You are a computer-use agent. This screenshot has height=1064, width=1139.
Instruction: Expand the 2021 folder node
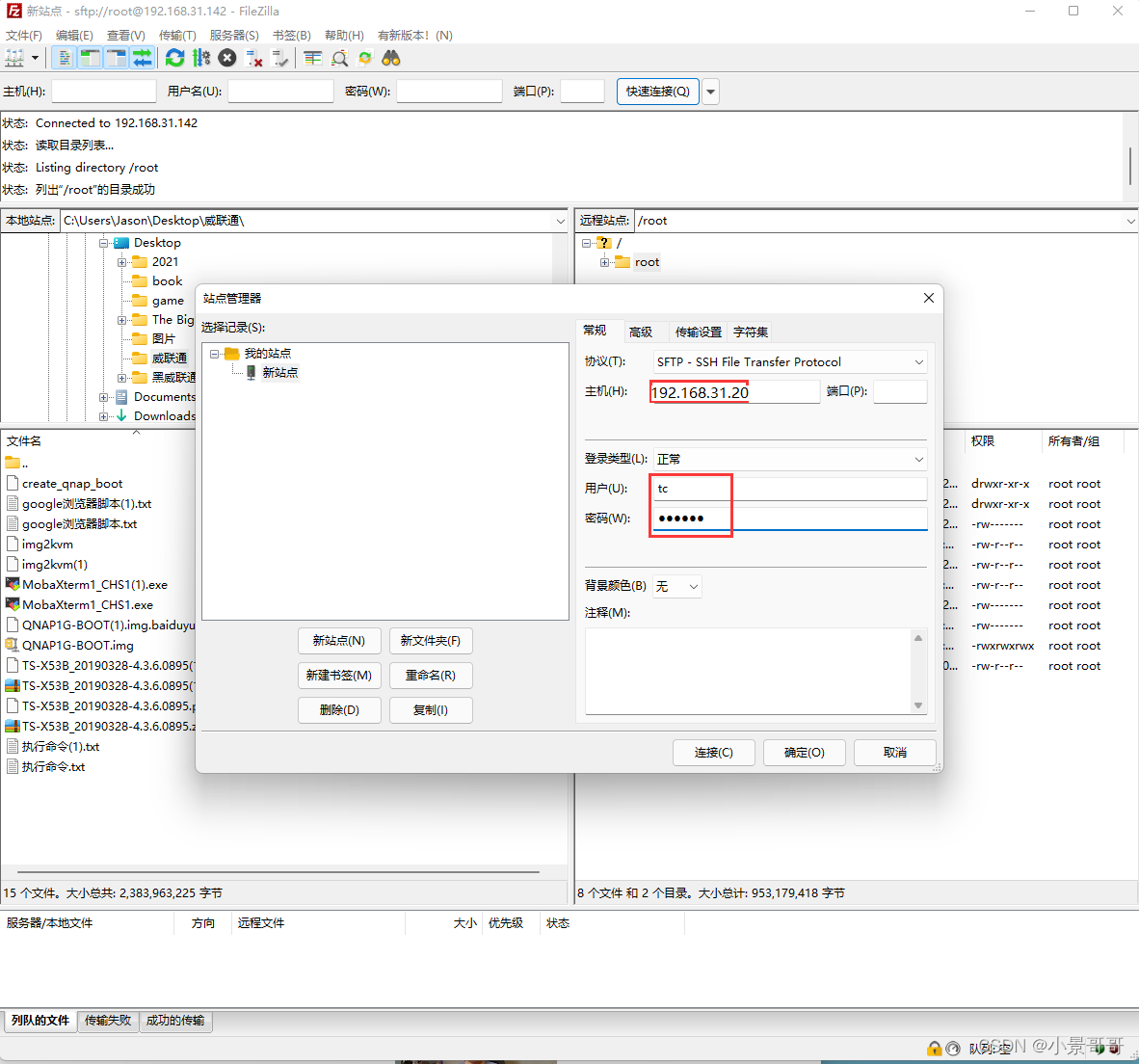[122, 262]
